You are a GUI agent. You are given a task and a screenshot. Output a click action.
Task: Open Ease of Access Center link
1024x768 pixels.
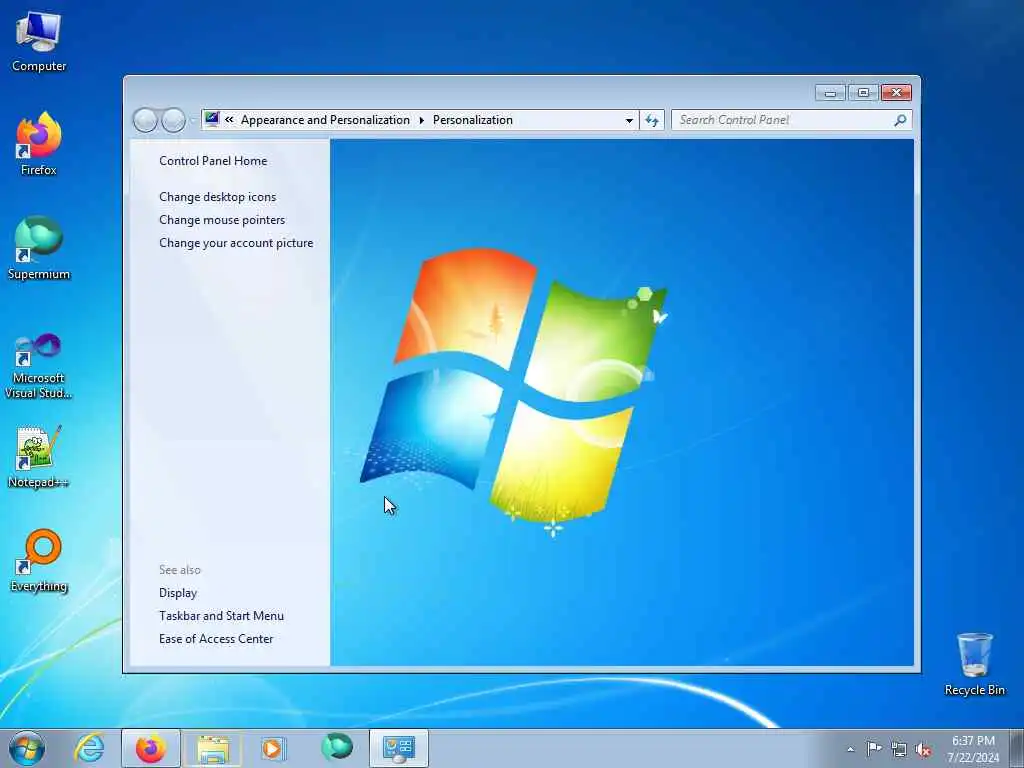click(x=216, y=639)
